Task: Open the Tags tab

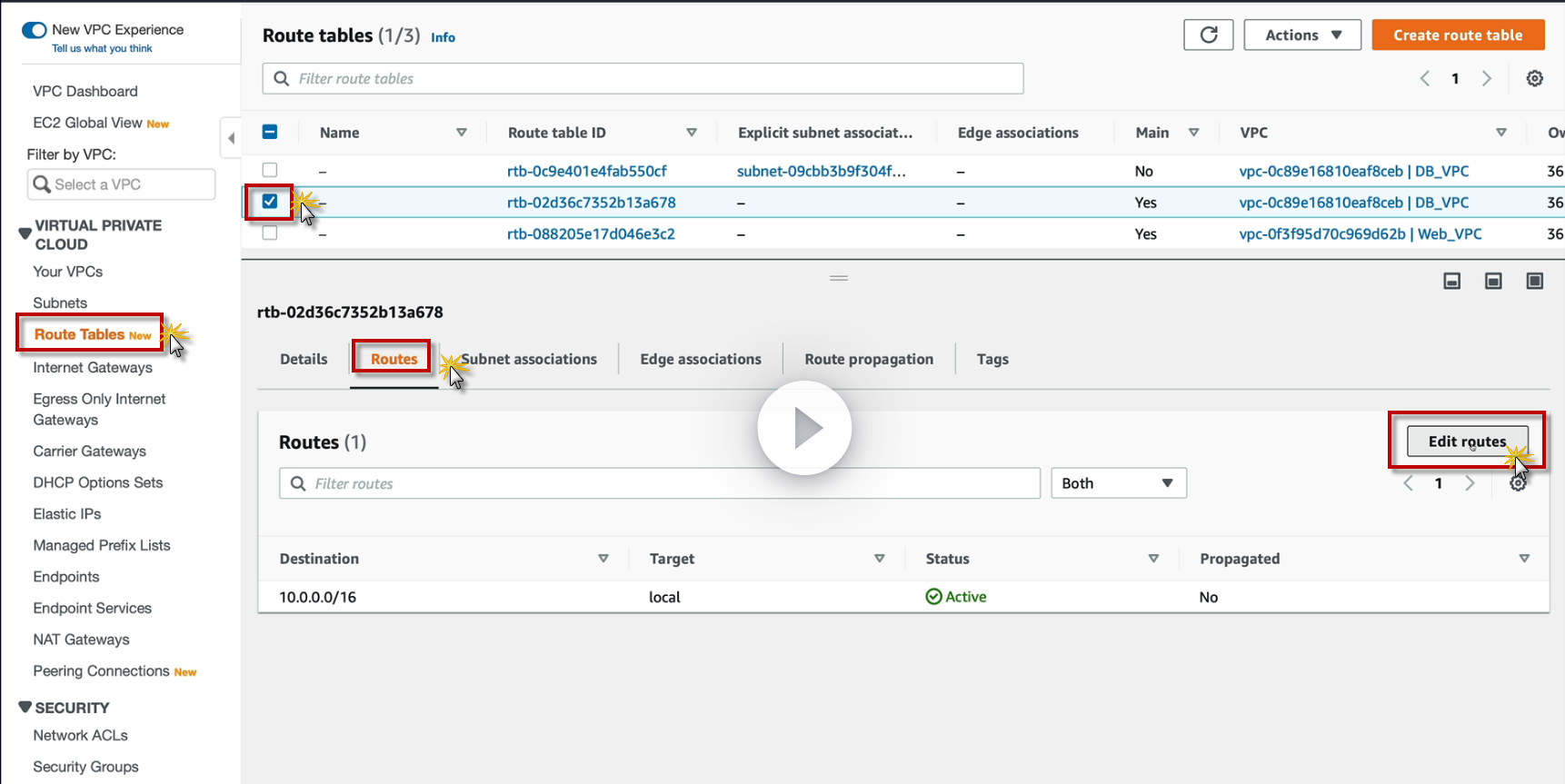Action: [x=992, y=359]
